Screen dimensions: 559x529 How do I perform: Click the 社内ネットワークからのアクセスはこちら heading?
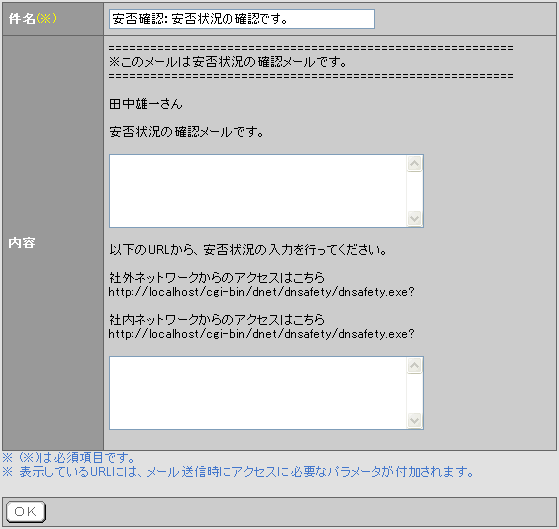coord(217,319)
